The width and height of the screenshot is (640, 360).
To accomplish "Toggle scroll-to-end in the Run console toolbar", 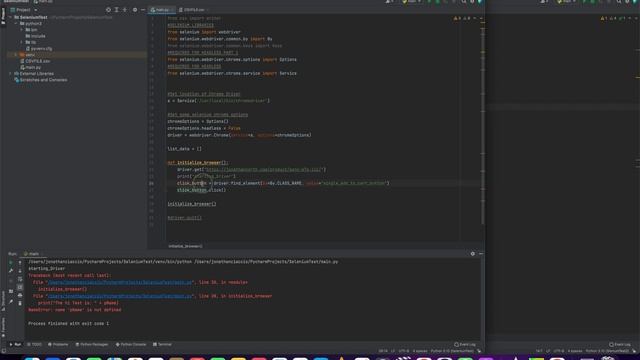I will tap(20, 287).
